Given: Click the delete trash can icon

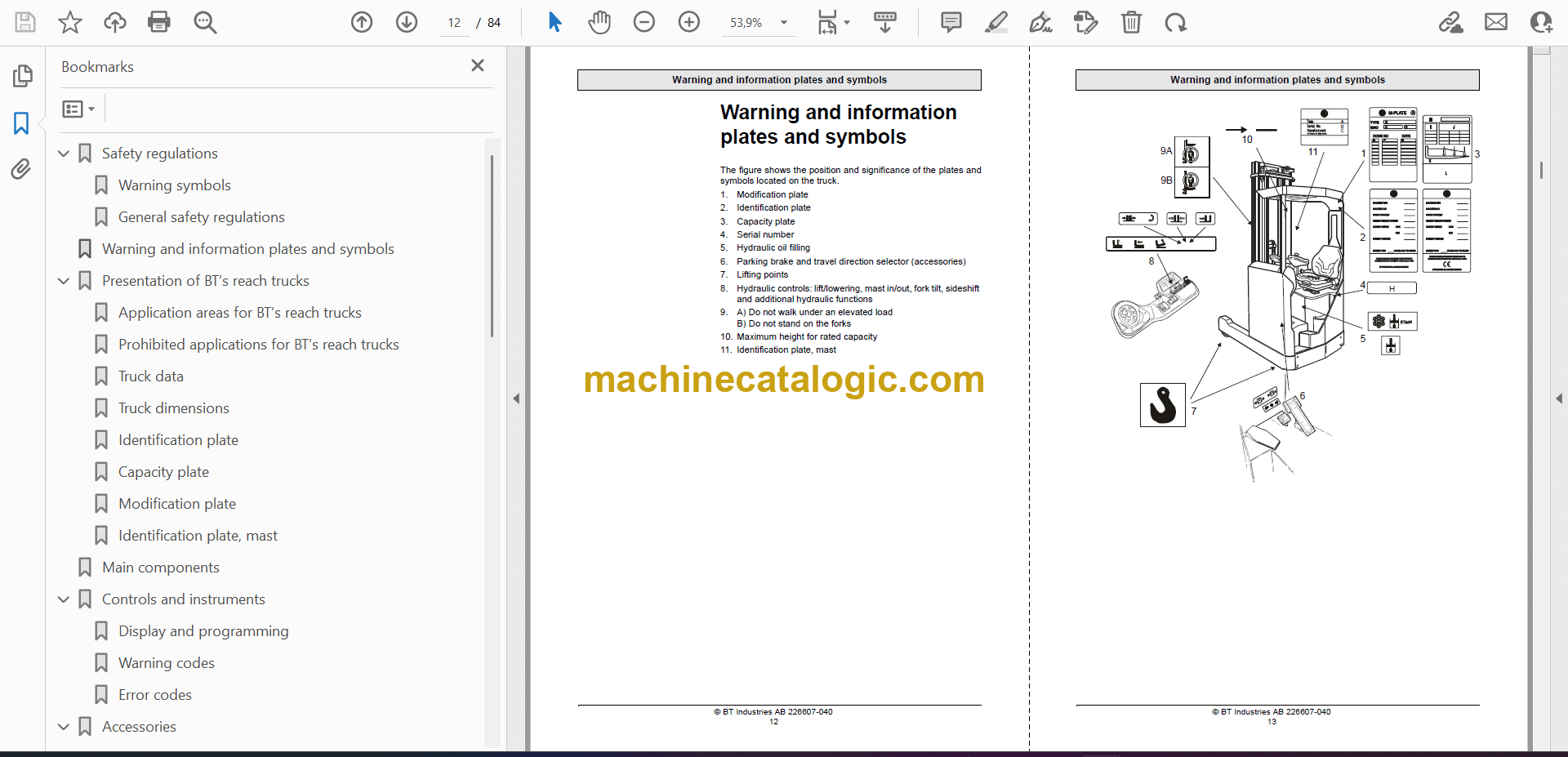Looking at the screenshot, I should [x=1131, y=22].
